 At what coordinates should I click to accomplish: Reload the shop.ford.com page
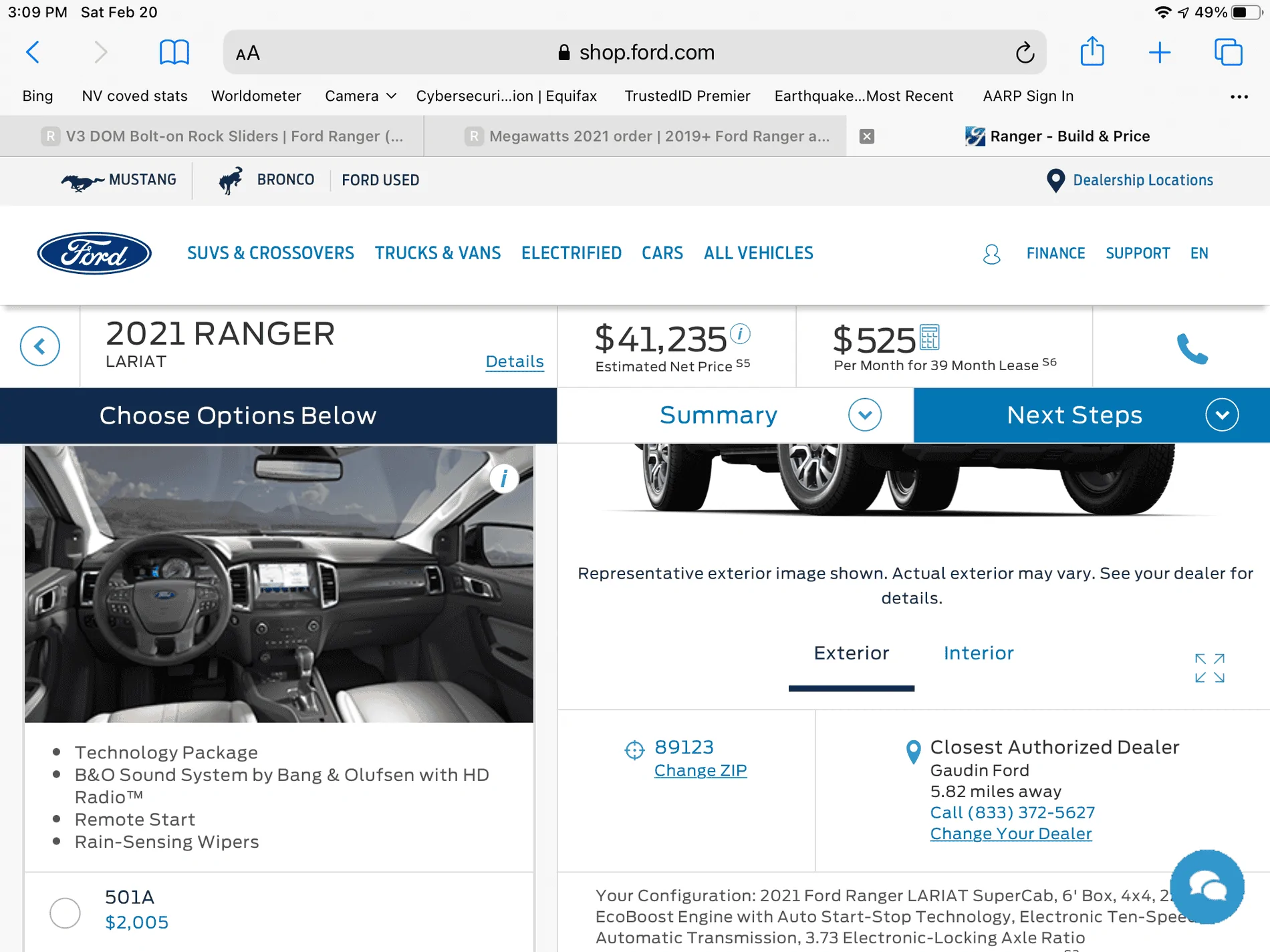coord(1025,52)
